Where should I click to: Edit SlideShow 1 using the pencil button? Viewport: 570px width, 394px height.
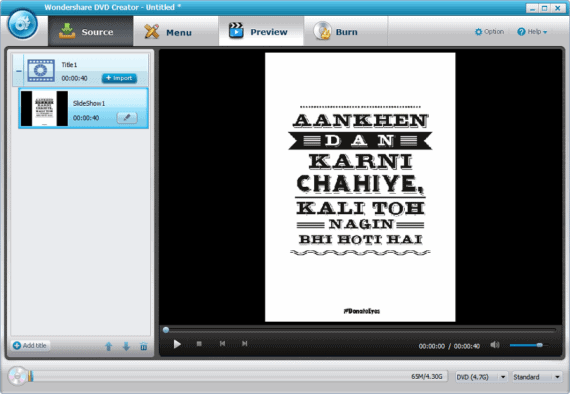click(127, 118)
